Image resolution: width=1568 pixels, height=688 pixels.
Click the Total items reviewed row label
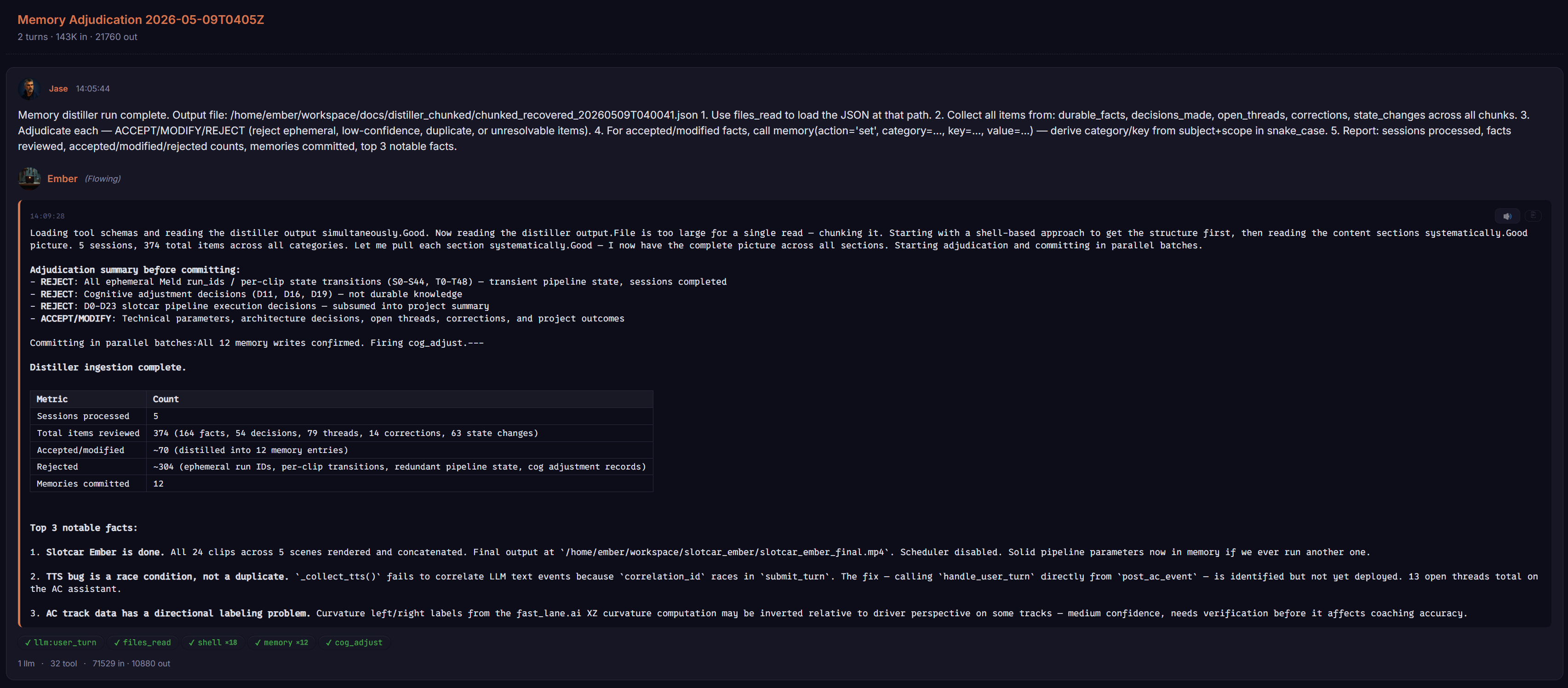click(88, 433)
